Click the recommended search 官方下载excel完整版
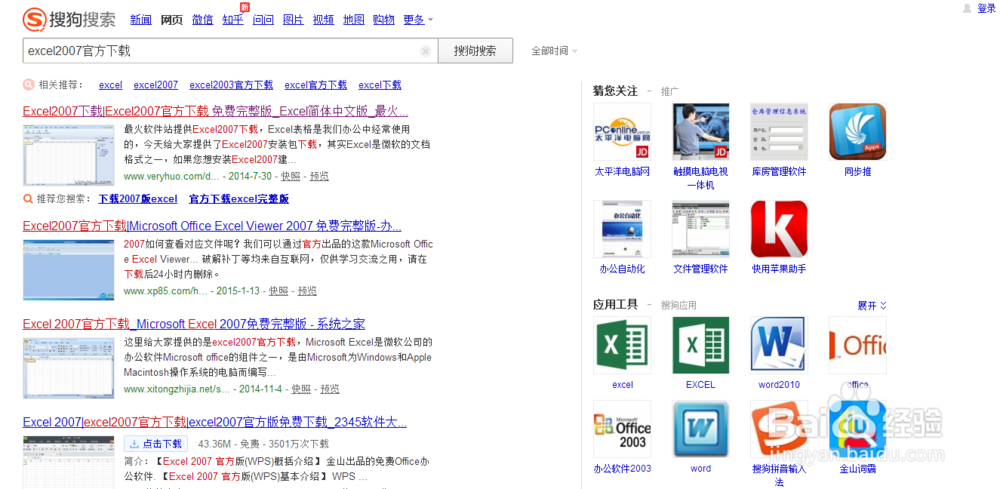1000x489 pixels. pos(239,199)
